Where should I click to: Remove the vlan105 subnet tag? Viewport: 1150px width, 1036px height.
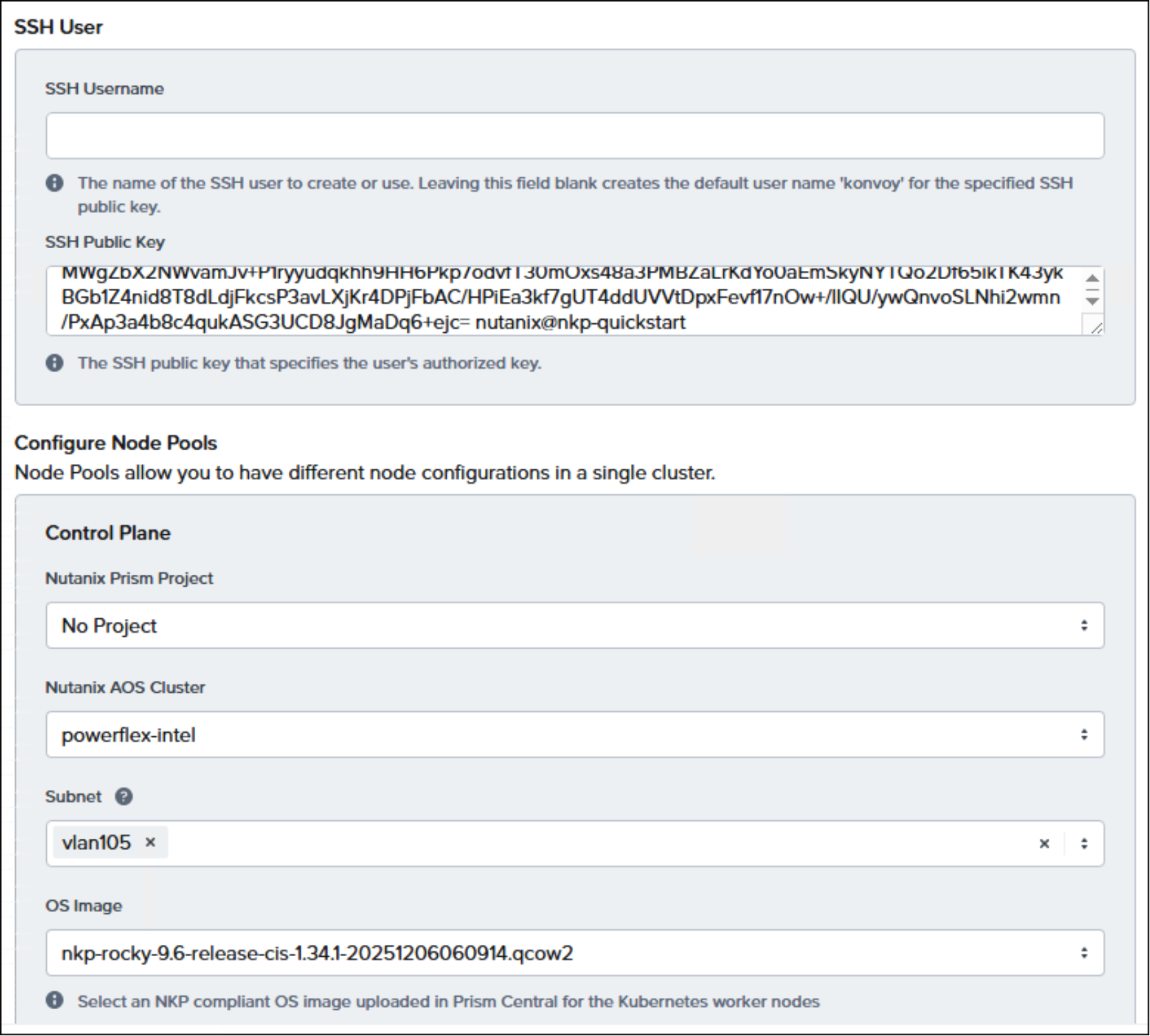[x=150, y=842]
